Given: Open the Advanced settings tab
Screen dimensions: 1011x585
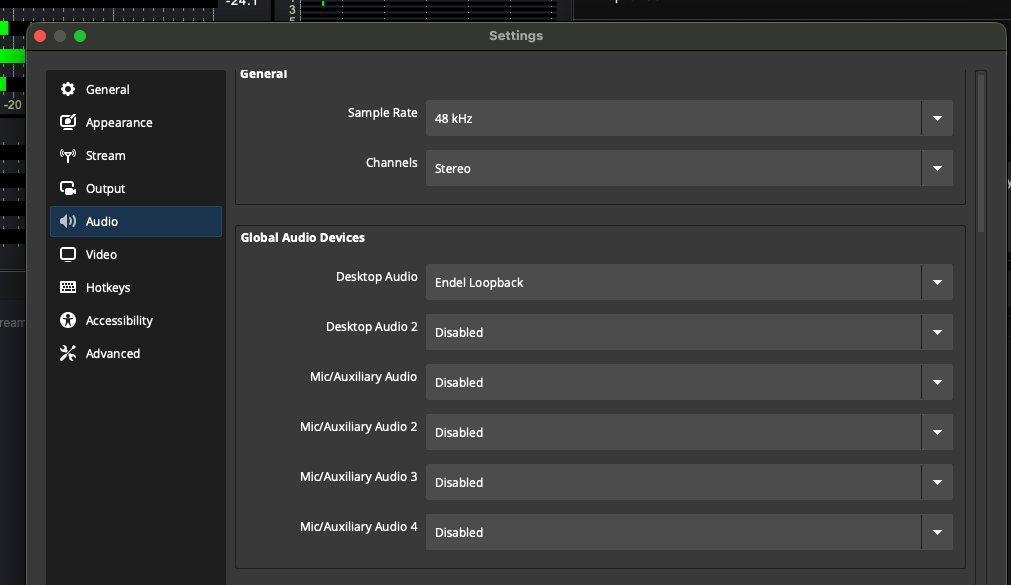Looking at the screenshot, I should point(136,353).
